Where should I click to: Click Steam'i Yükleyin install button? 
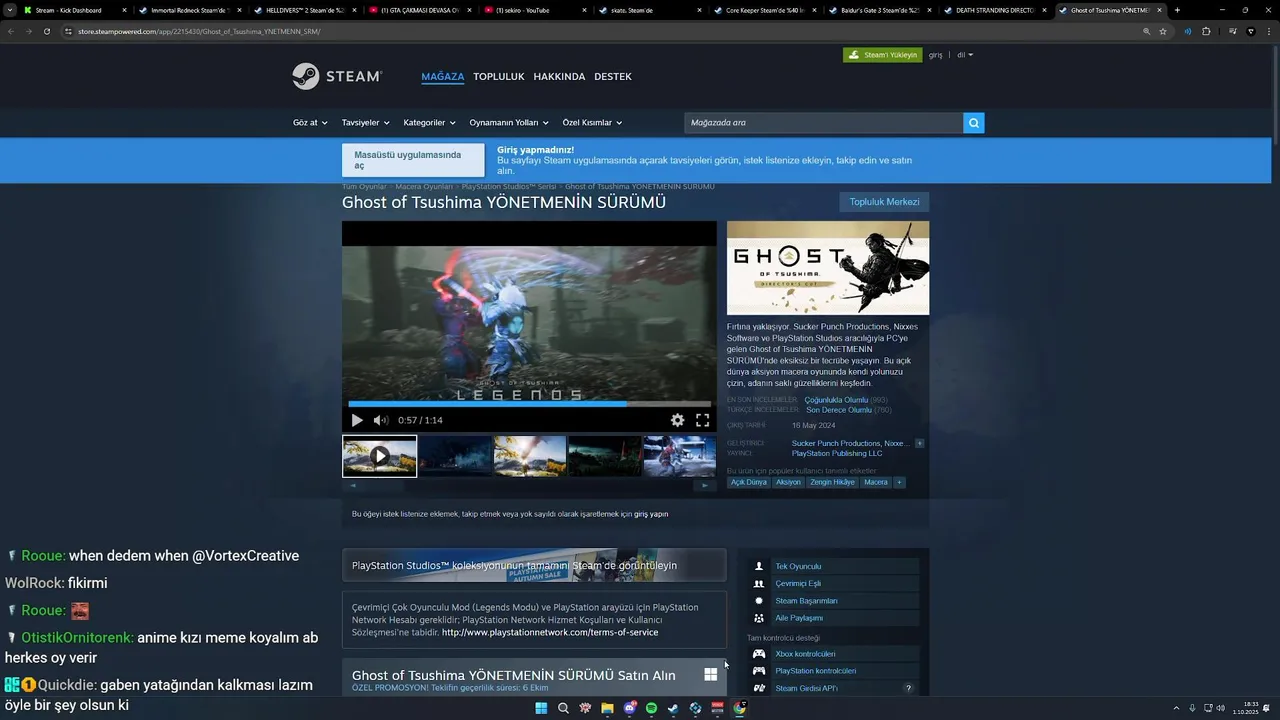pyautogui.click(x=882, y=55)
